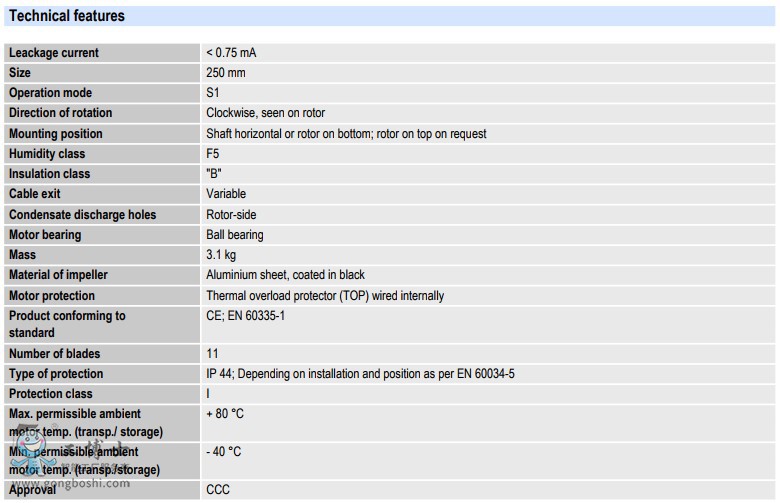Screen dimensions: 780x503
Task: Click the Insulation class "B" value
Action: click(214, 174)
